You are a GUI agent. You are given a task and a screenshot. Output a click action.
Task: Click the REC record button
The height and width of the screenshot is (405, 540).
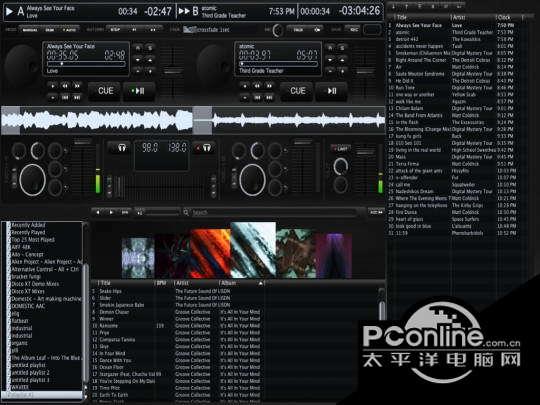point(353,30)
